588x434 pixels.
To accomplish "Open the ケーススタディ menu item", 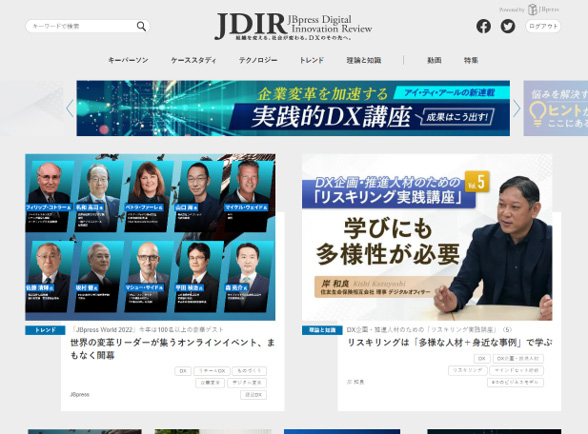I will (194, 60).
